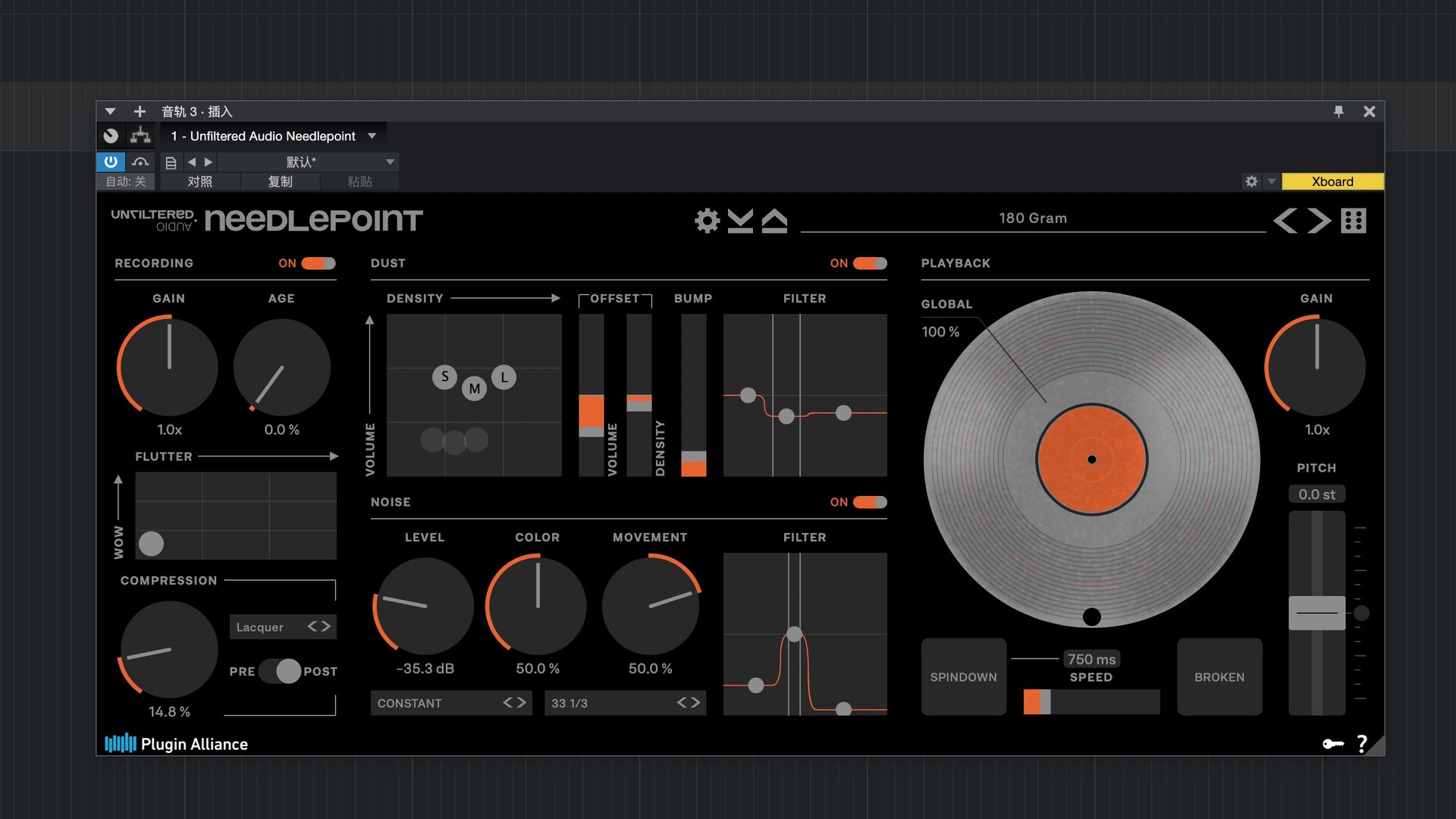The height and width of the screenshot is (819, 1456).
Task: Click the Playback GAIN knob
Action: 1316,366
